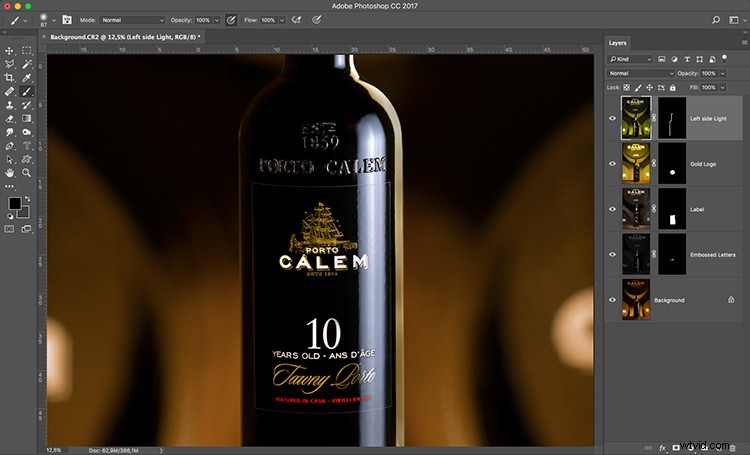Screen dimensions: 750x455
Task: Toggle layer filtering switch on or off
Action: (x=725, y=58)
